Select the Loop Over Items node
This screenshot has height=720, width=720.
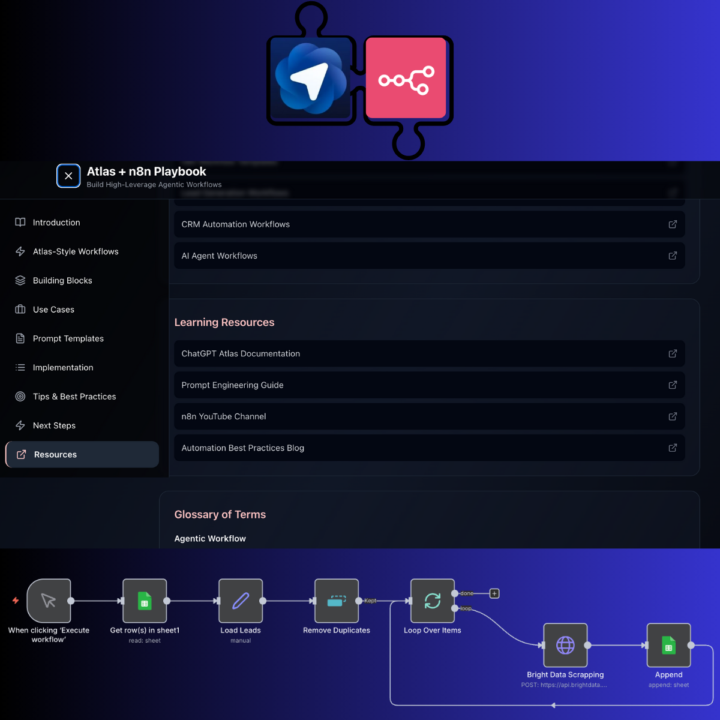click(432, 601)
